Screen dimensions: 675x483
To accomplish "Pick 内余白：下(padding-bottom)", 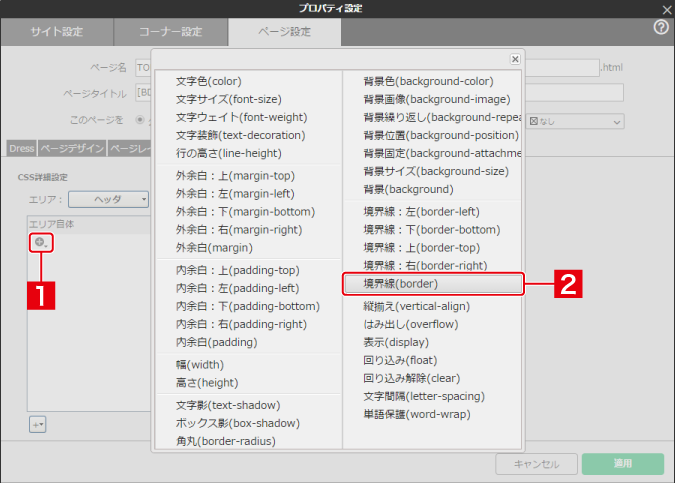I will click(249, 306).
